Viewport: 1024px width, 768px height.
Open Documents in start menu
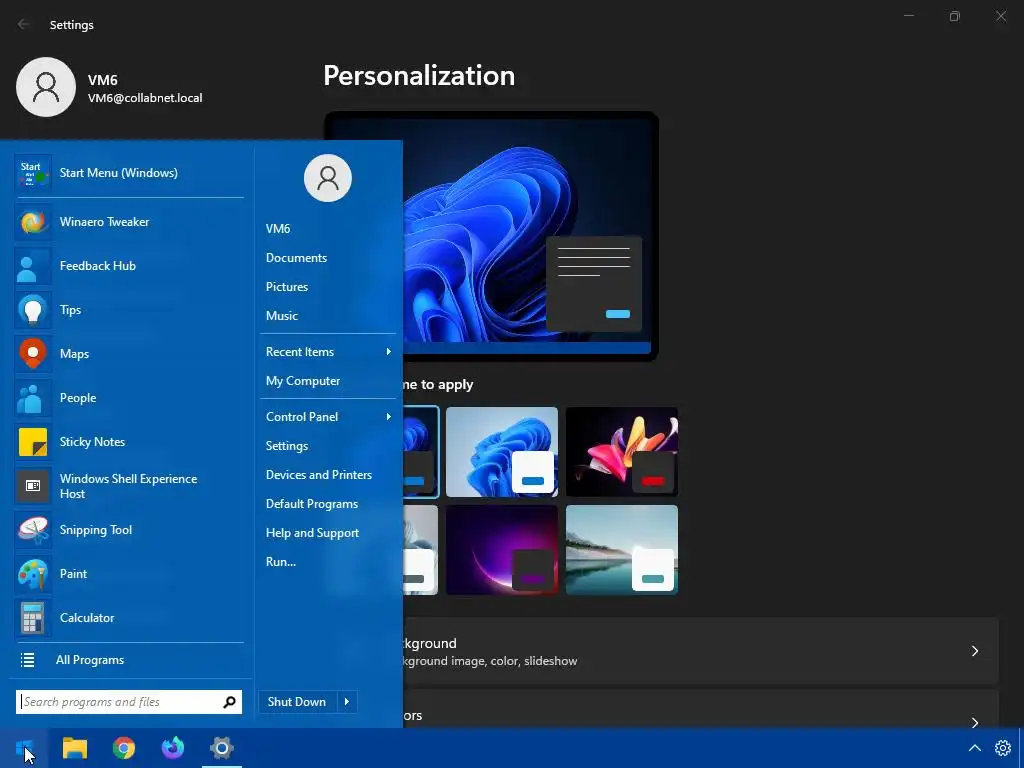pos(296,258)
